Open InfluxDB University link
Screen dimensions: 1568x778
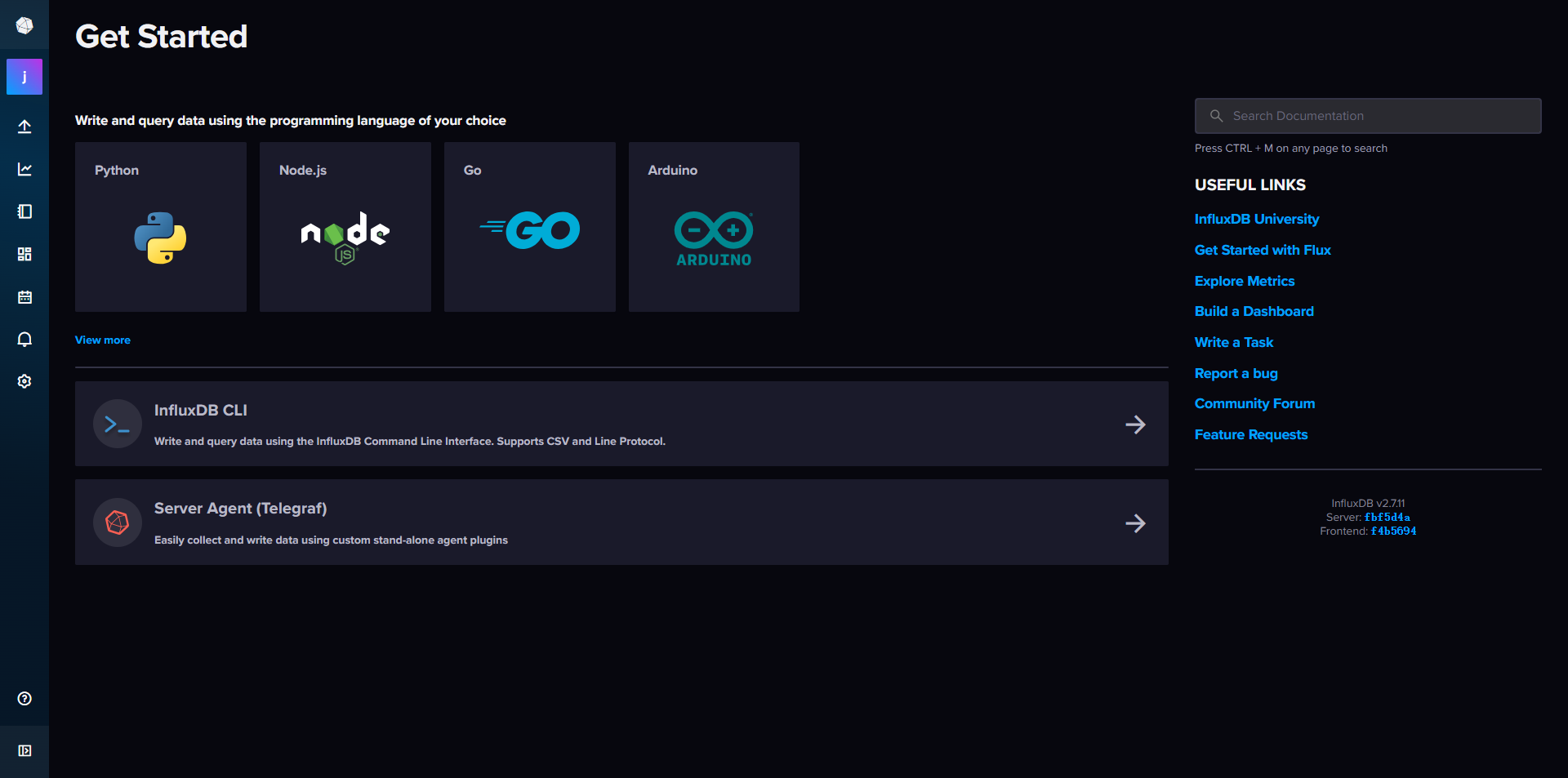(1257, 219)
